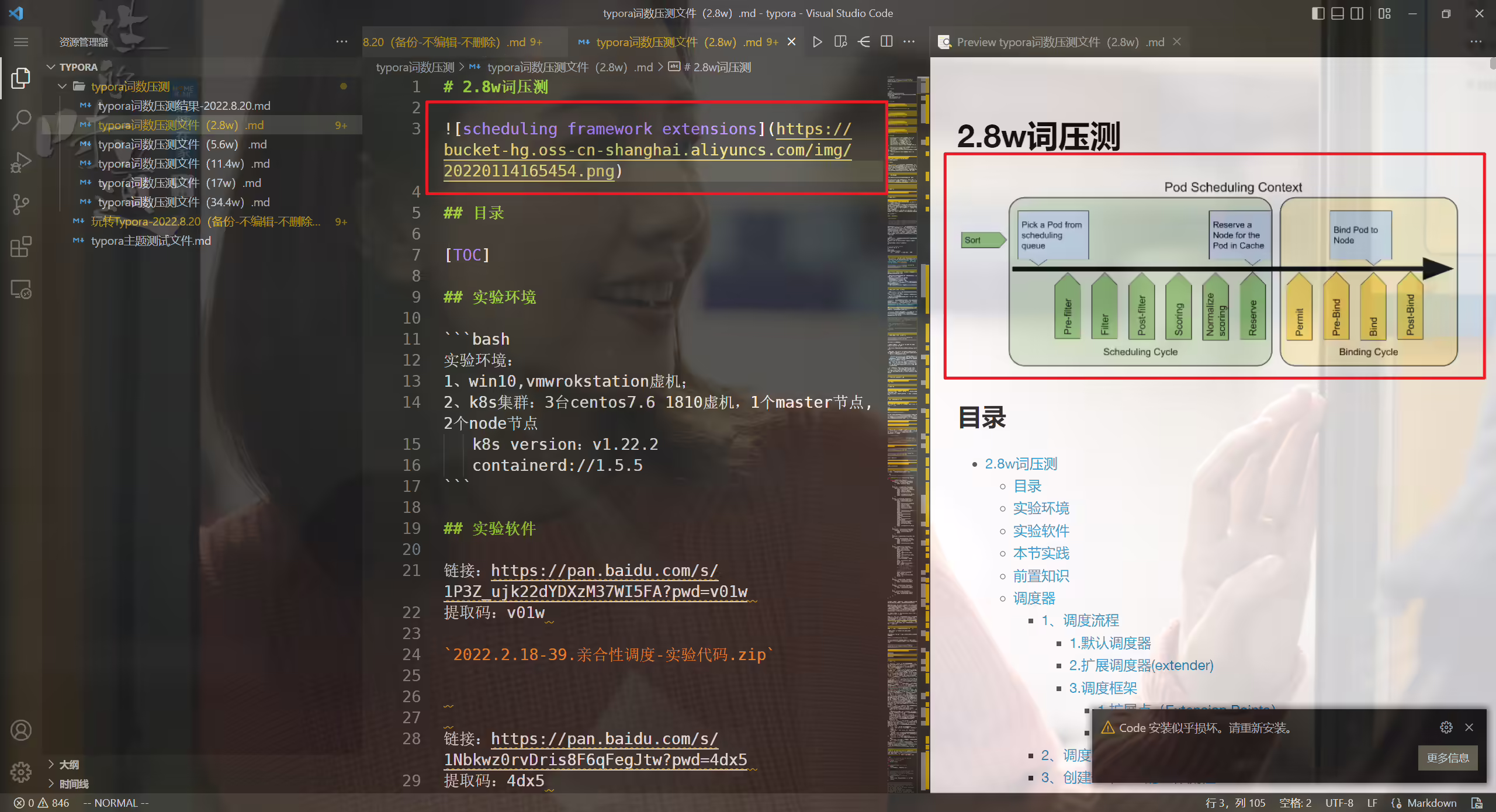Toggle the bottom panel visibility

[x=1337, y=13]
